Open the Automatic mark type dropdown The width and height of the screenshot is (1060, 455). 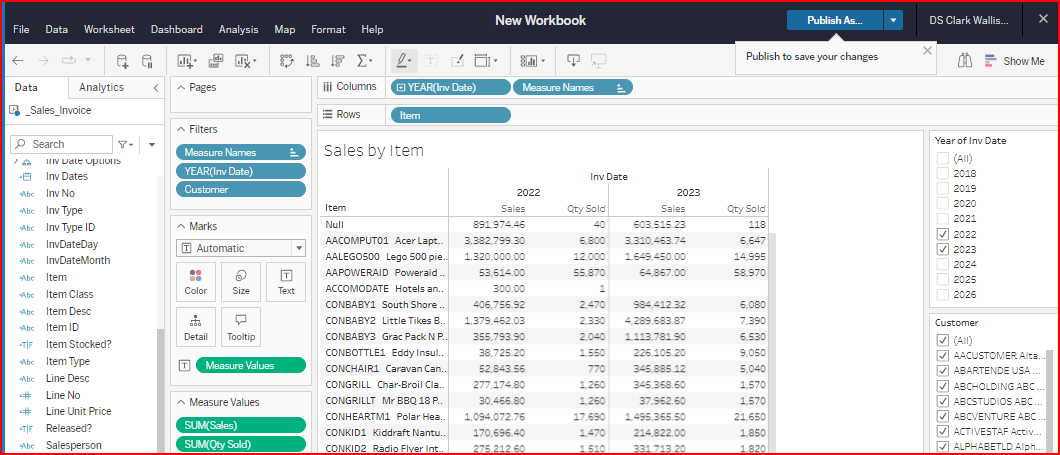(241, 248)
